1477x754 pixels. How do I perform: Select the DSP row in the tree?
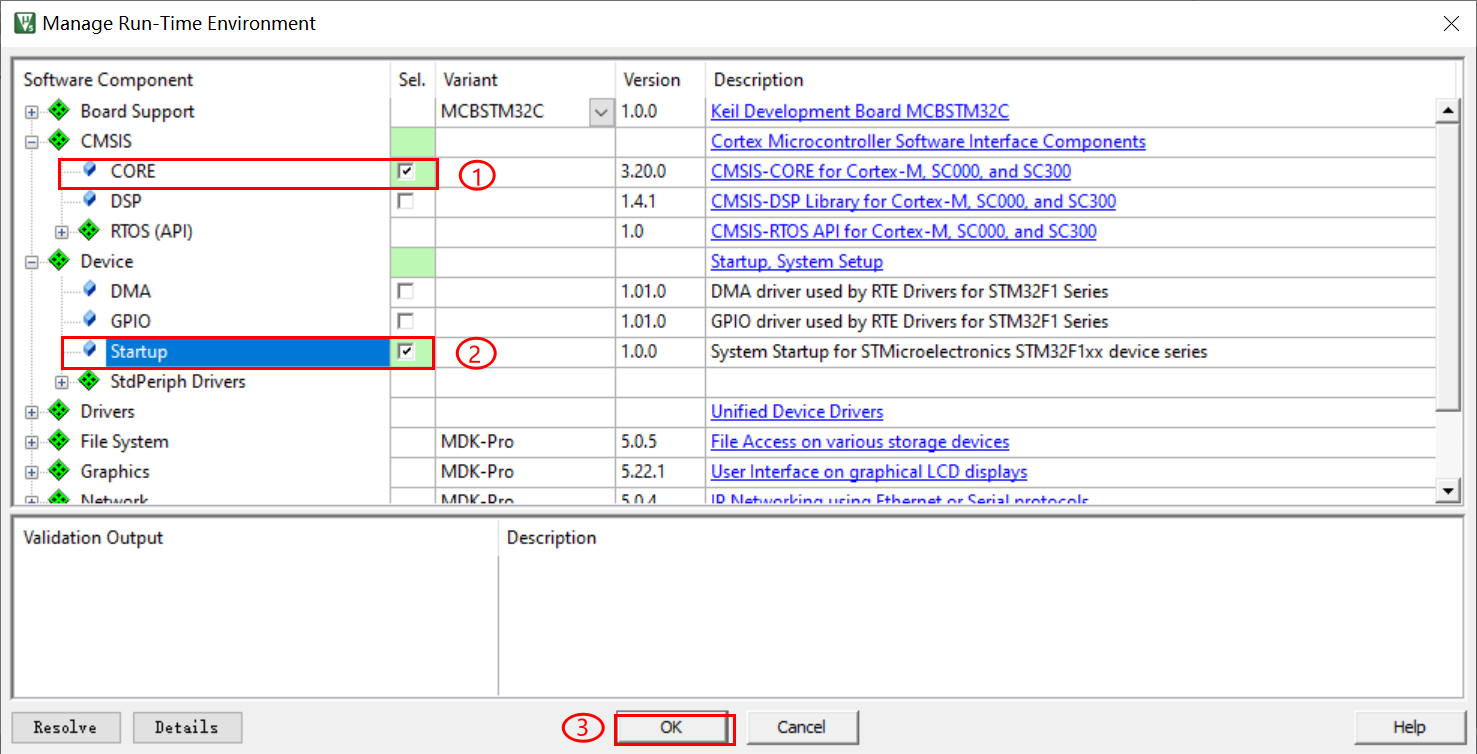(126, 201)
